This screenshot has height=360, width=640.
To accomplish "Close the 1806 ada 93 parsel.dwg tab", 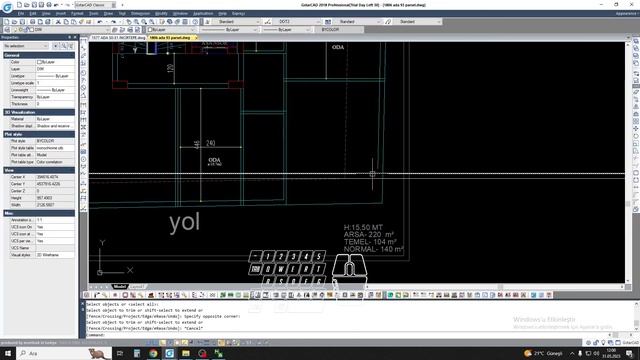I will [x=196, y=38].
